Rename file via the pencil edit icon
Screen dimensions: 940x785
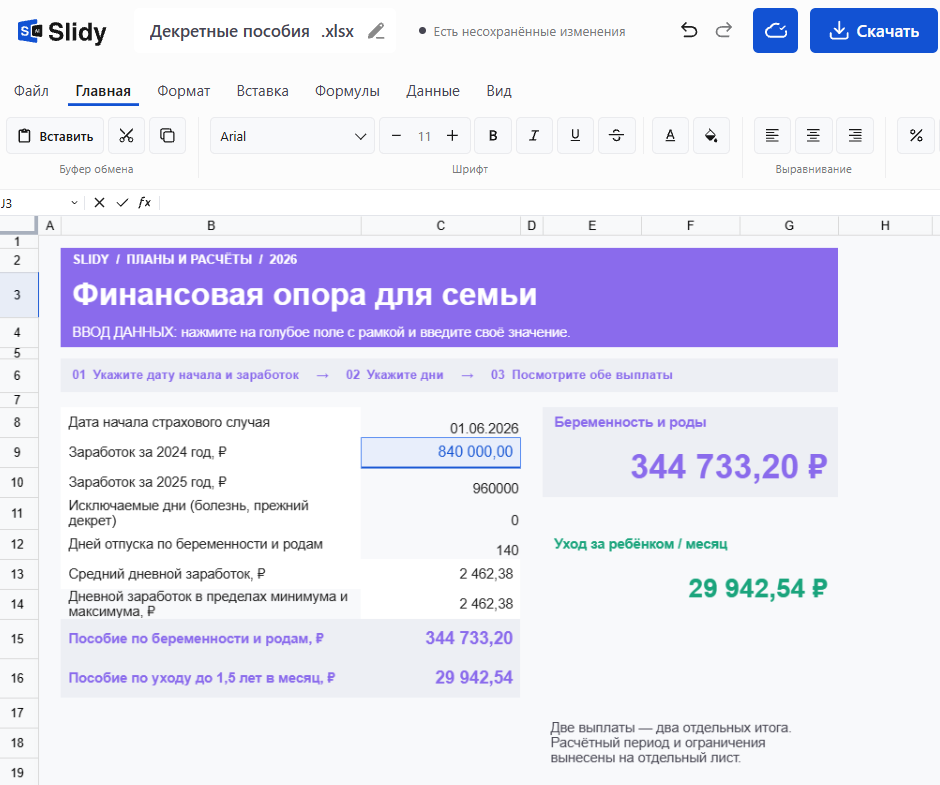point(376,31)
